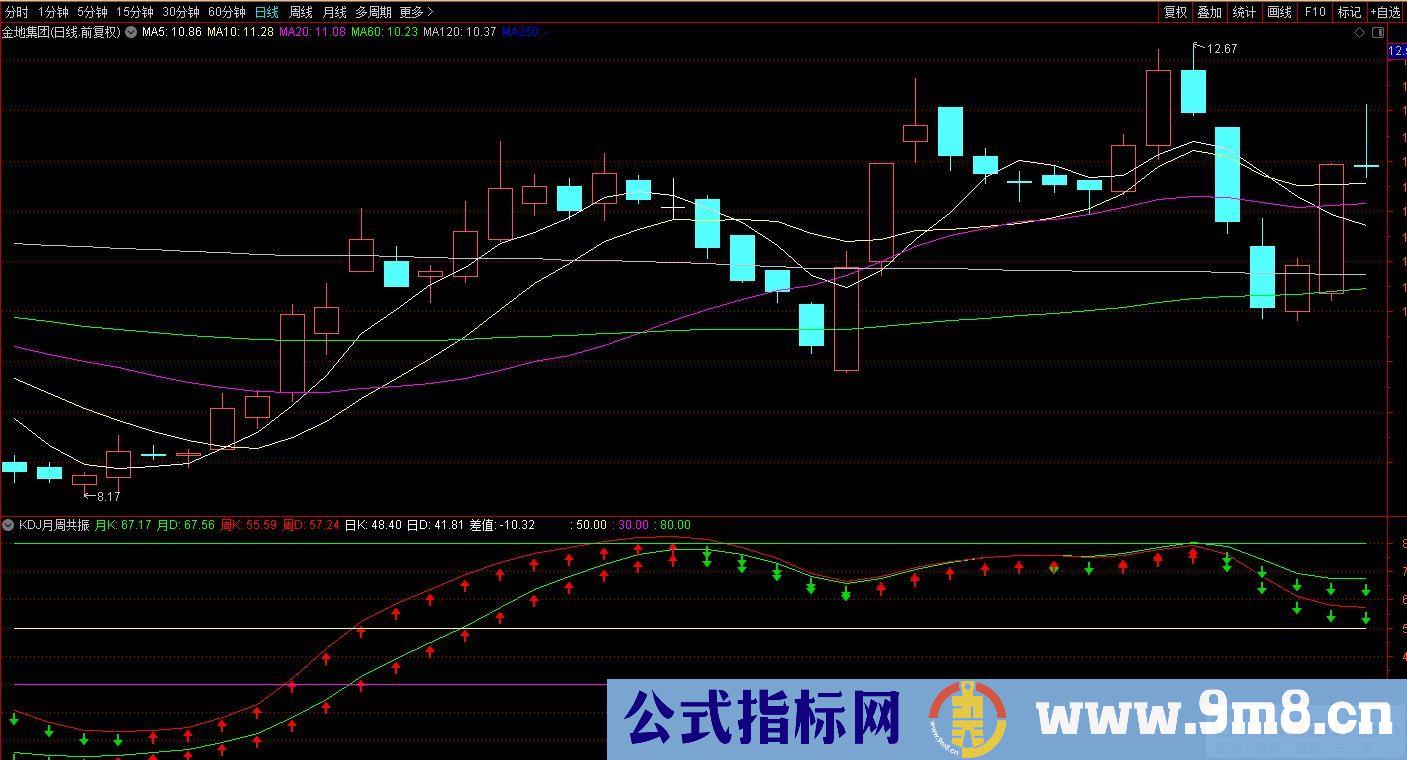Click the 叠加 overlay button

pos(1209,12)
